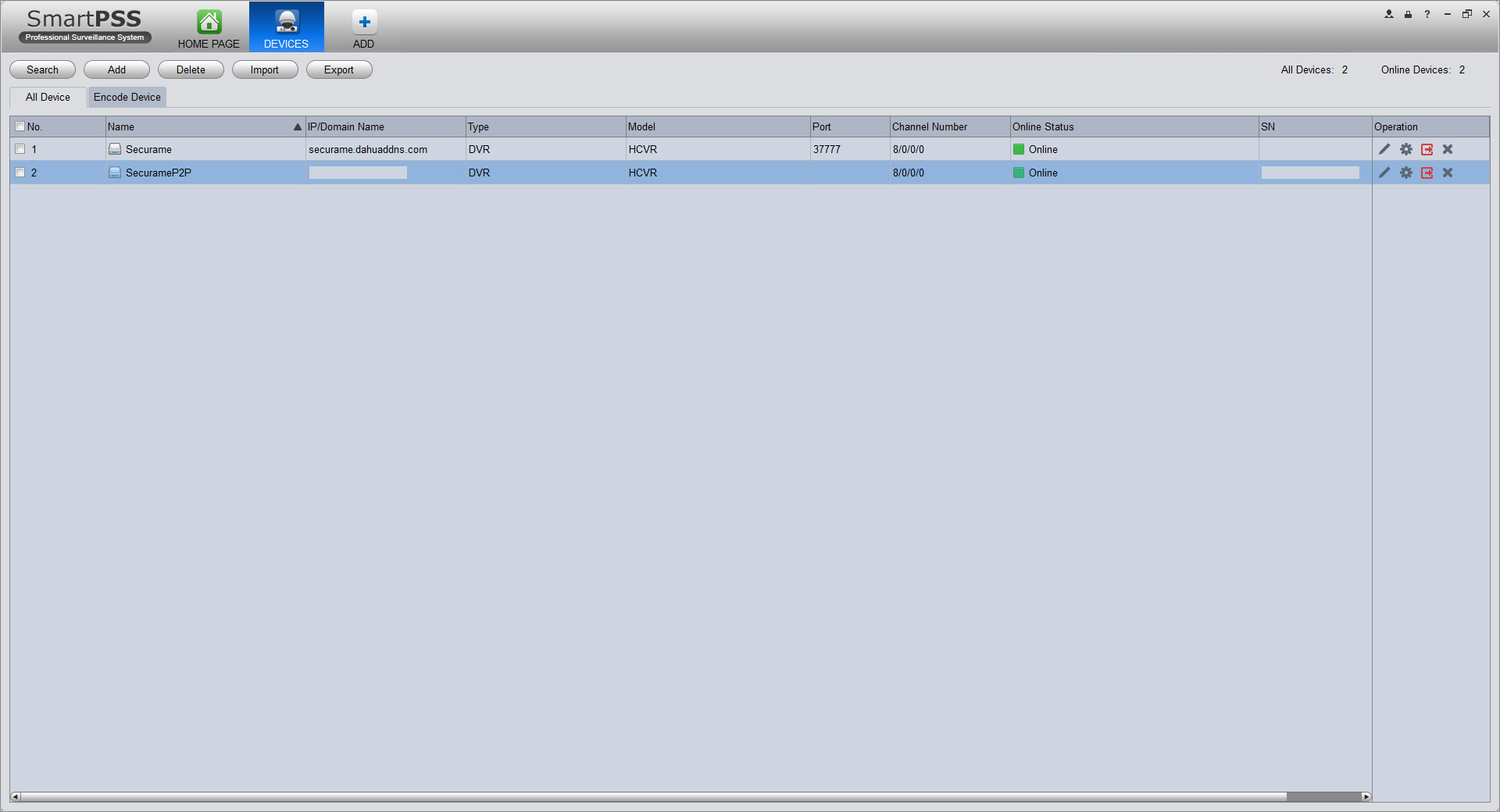Select the Encode Device tab
The height and width of the screenshot is (812, 1500).
pyautogui.click(x=127, y=97)
